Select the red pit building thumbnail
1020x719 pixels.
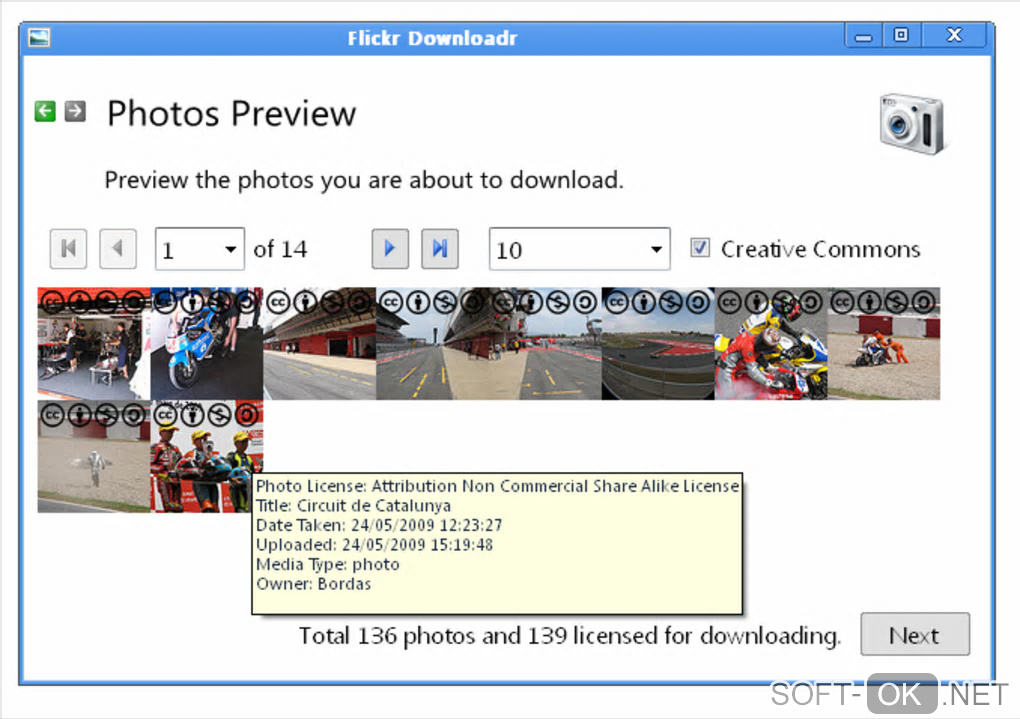[319, 344]
